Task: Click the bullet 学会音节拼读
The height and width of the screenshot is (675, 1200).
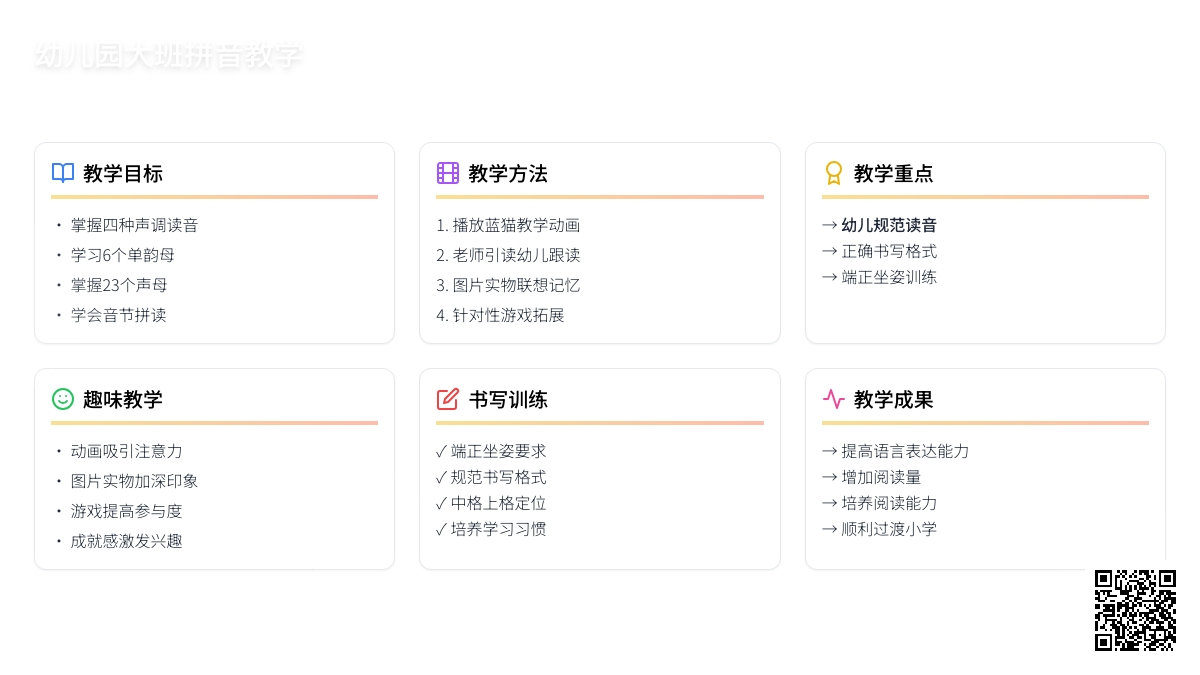Action: click(x=118, y=315)
